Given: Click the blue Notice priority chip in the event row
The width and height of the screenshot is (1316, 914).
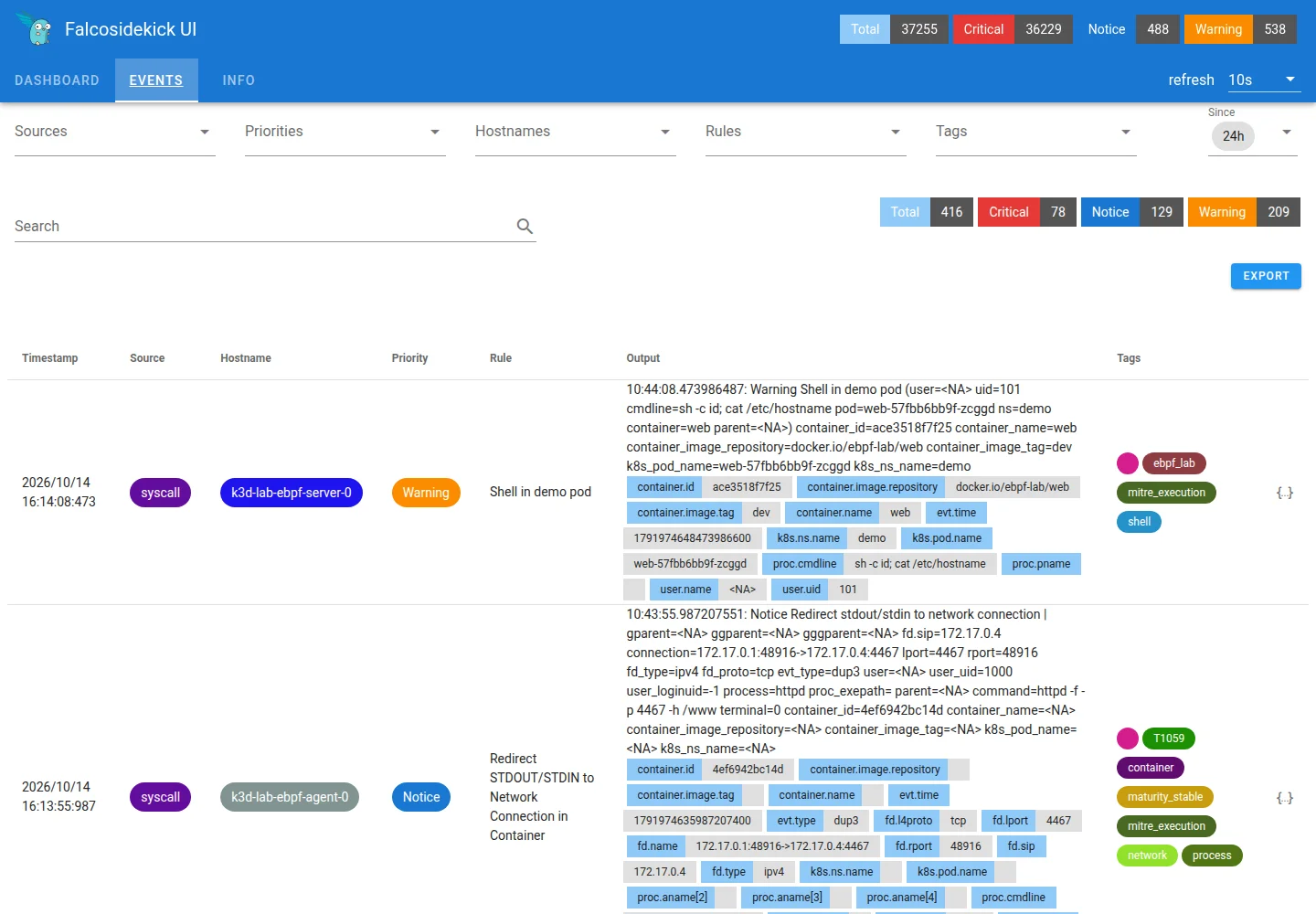Looking at the screenshot, I should [421, 797].
